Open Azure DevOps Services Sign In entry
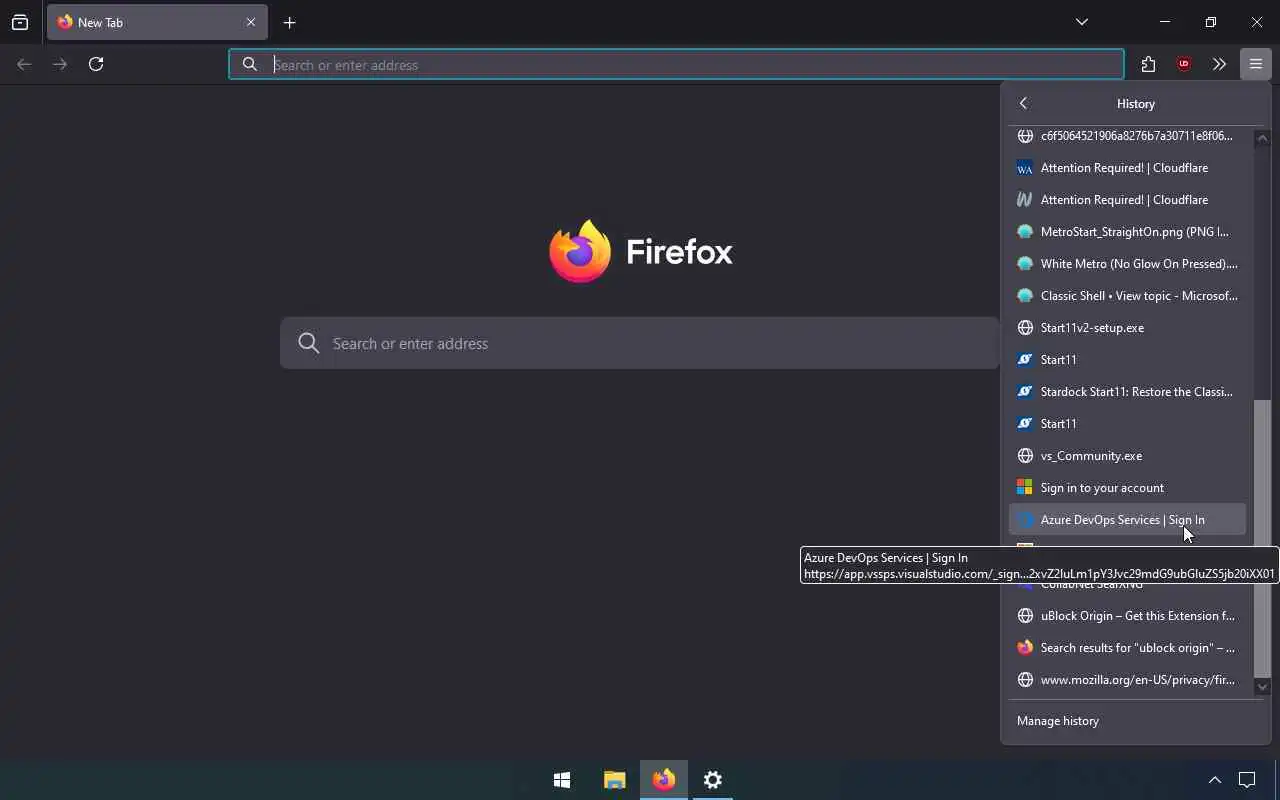Image resolution: width=1280 pixels, height=800 pixels. 1127,519
